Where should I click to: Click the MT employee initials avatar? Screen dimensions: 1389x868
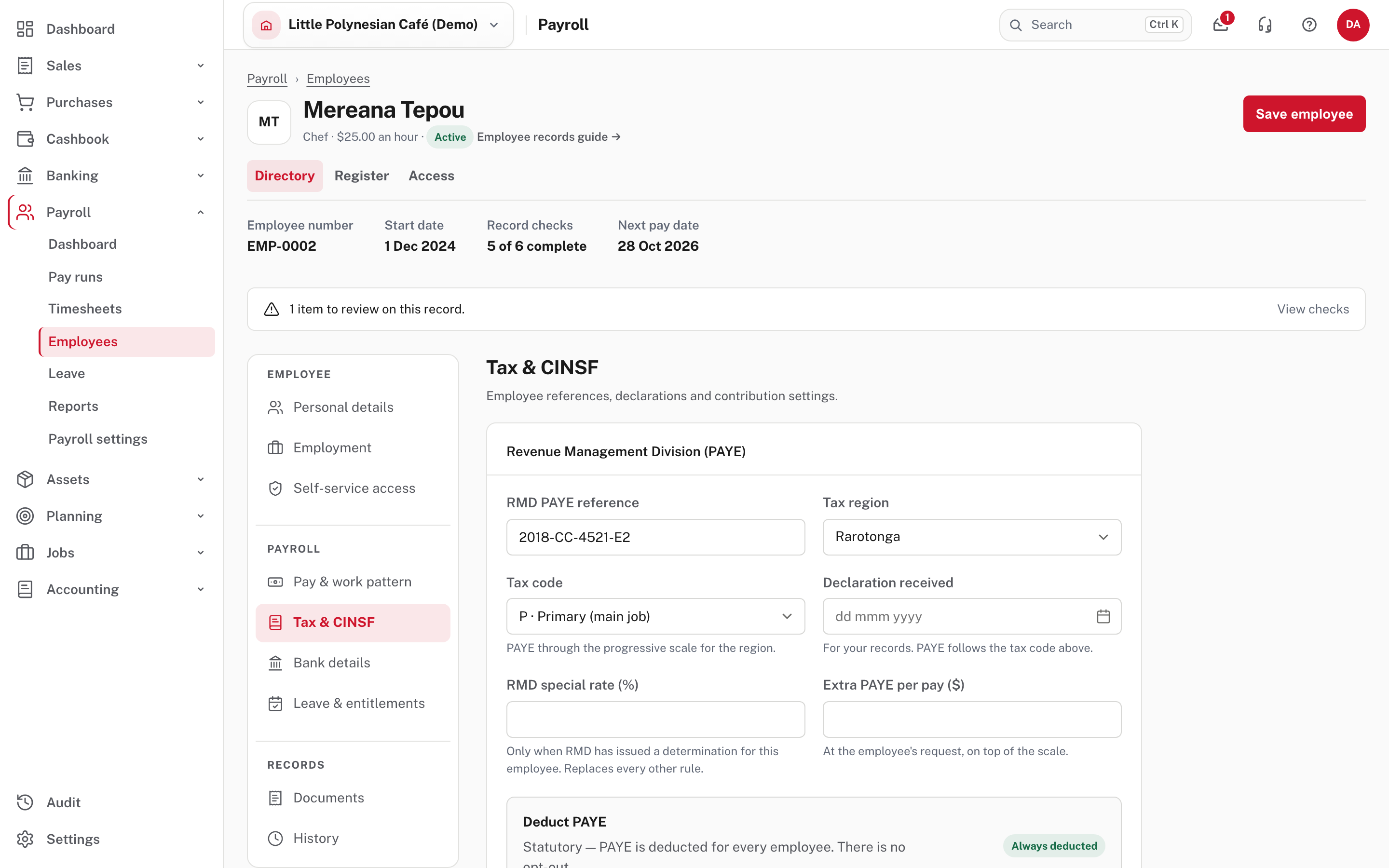pos(269,122)
